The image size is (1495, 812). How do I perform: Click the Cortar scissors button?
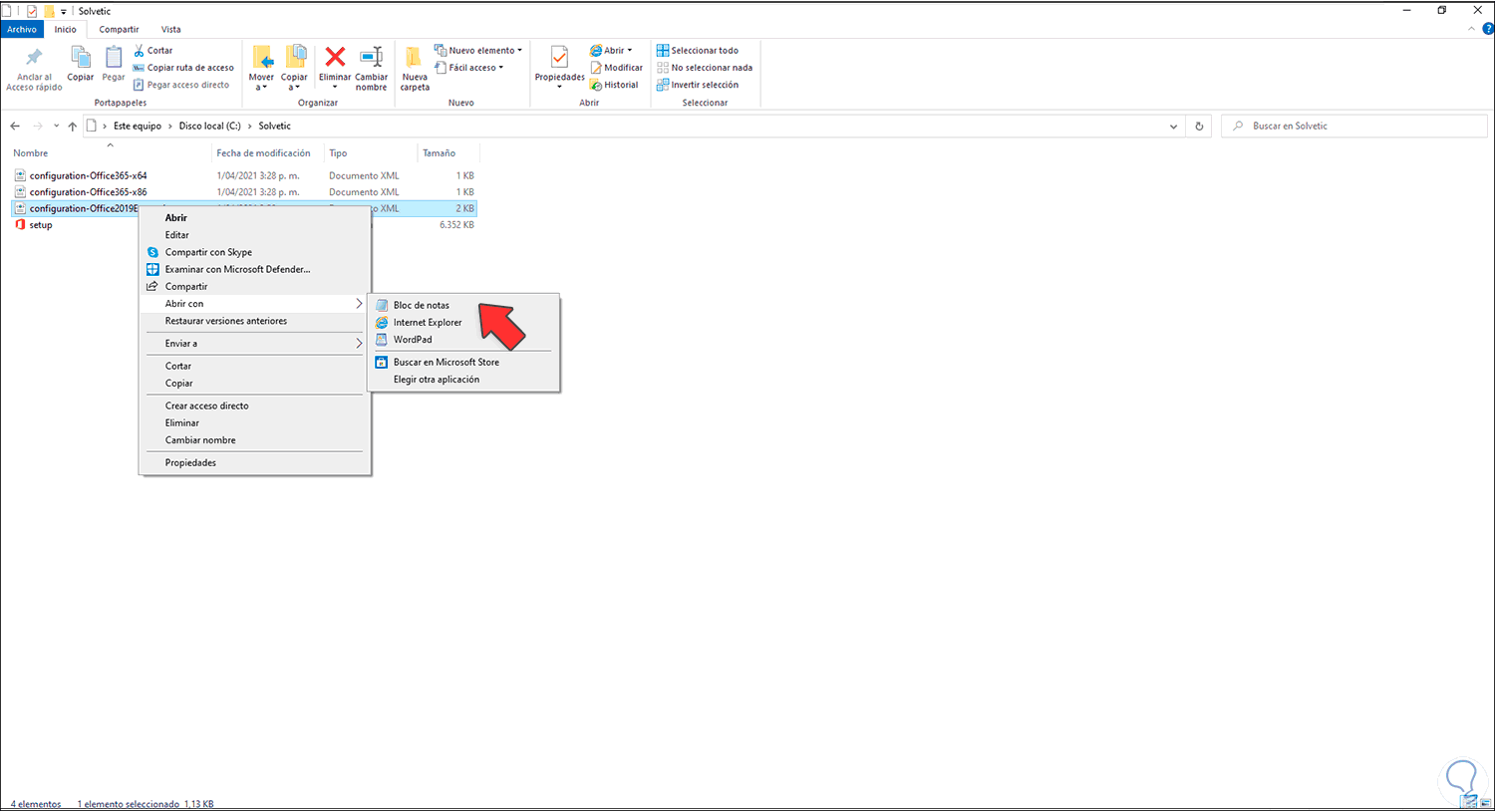click(x=153, y=51)
